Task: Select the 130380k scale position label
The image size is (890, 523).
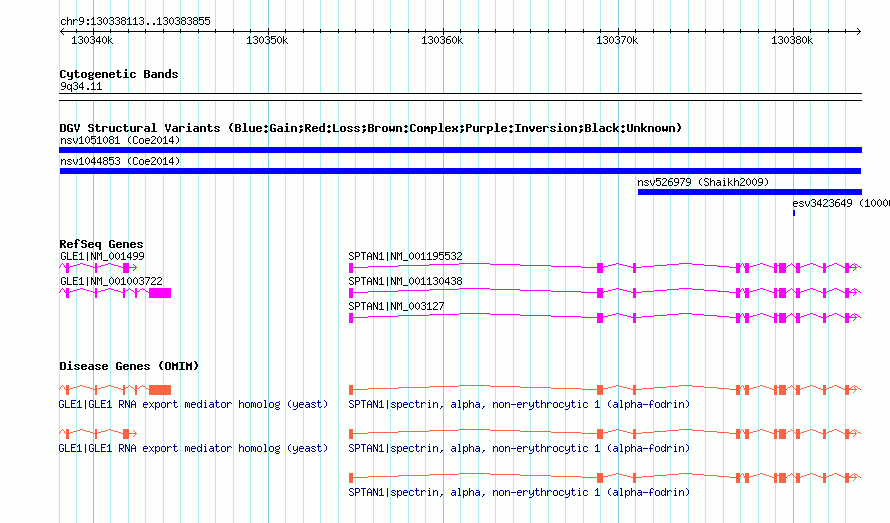Action: click(792, 40)
